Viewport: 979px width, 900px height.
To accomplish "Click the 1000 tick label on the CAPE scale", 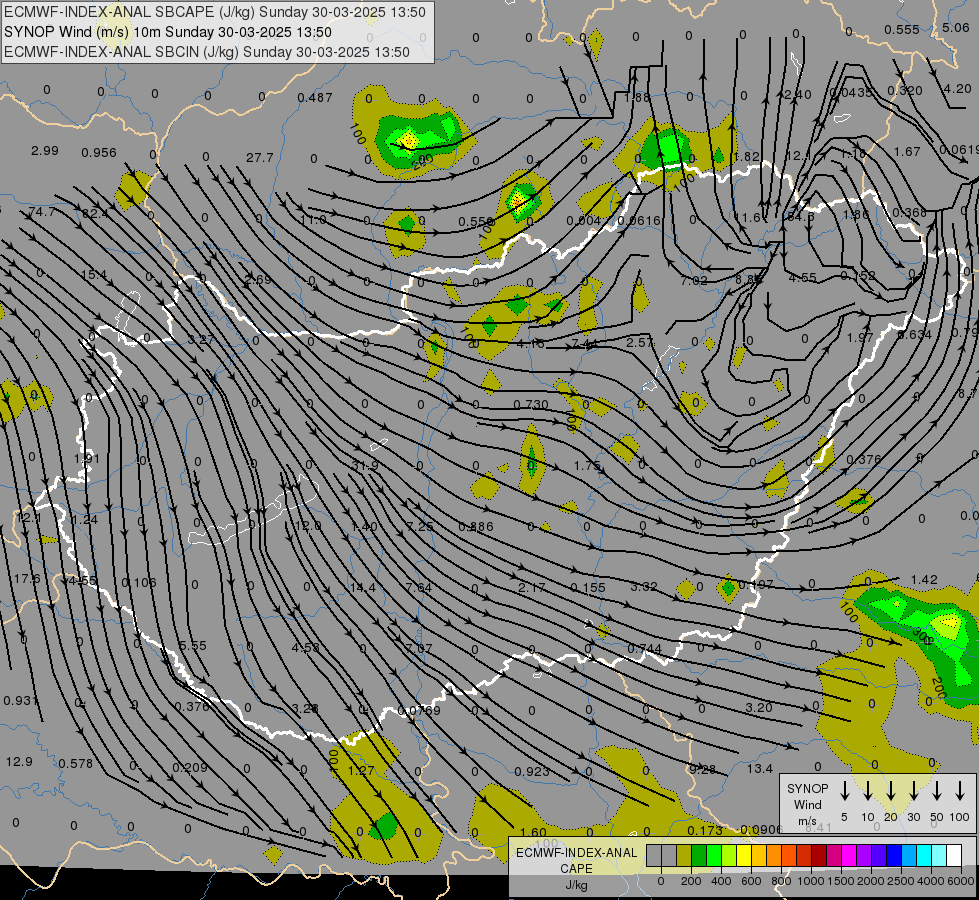I will click(x=810, y=881).
